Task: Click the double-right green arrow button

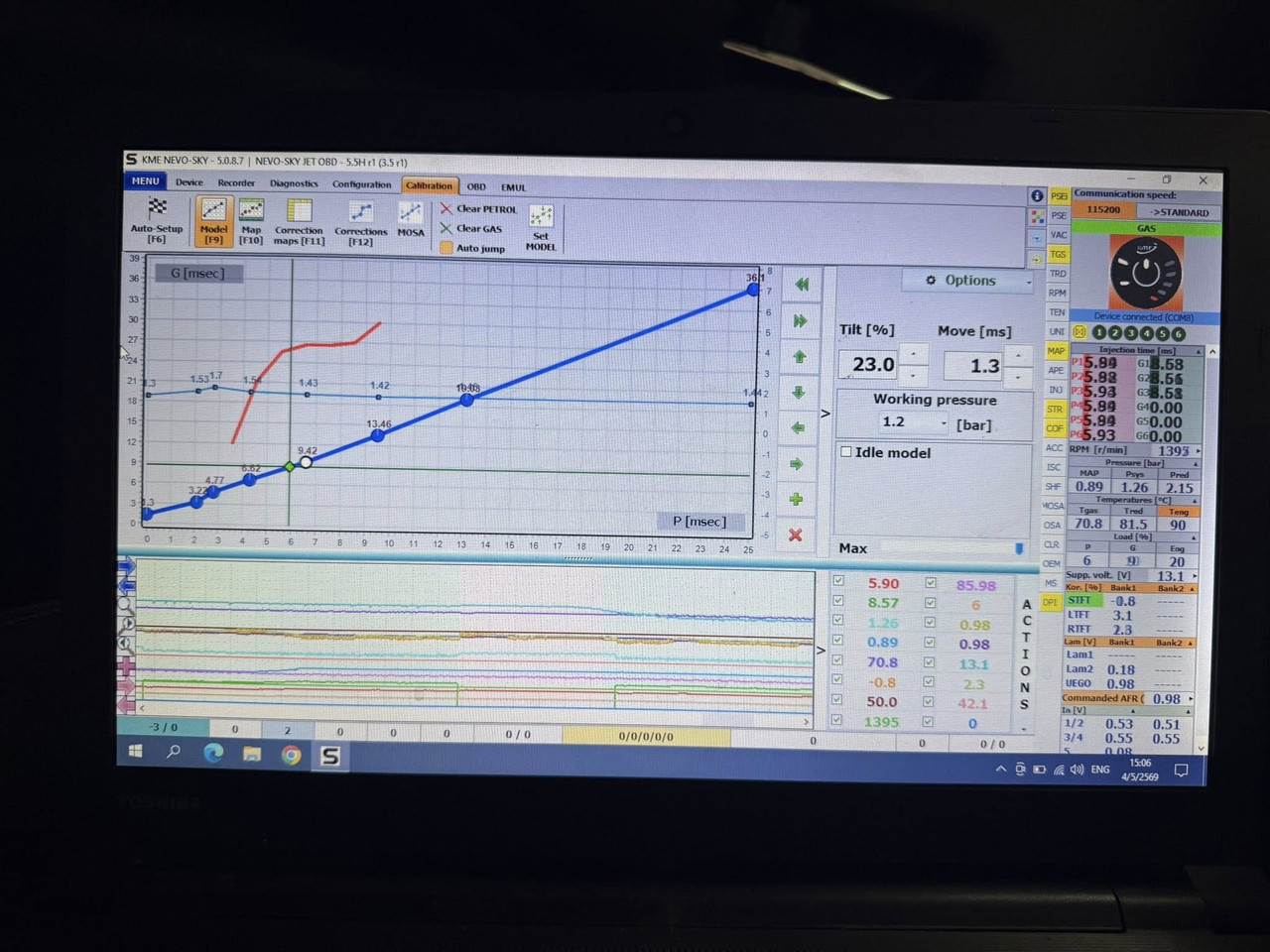Action: 800,320
